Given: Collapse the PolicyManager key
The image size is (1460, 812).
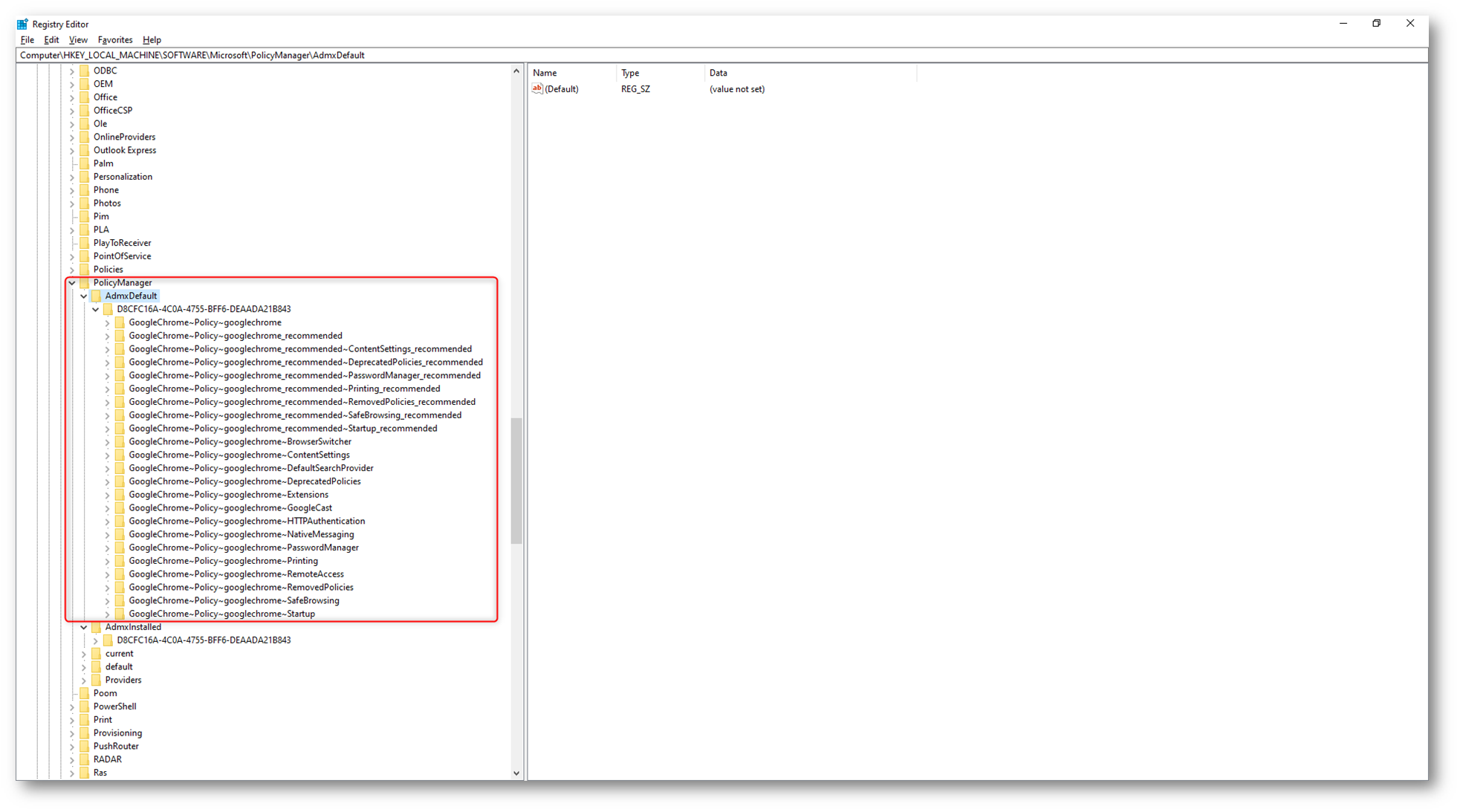Looking at the screenshot, I should [72, 283].
